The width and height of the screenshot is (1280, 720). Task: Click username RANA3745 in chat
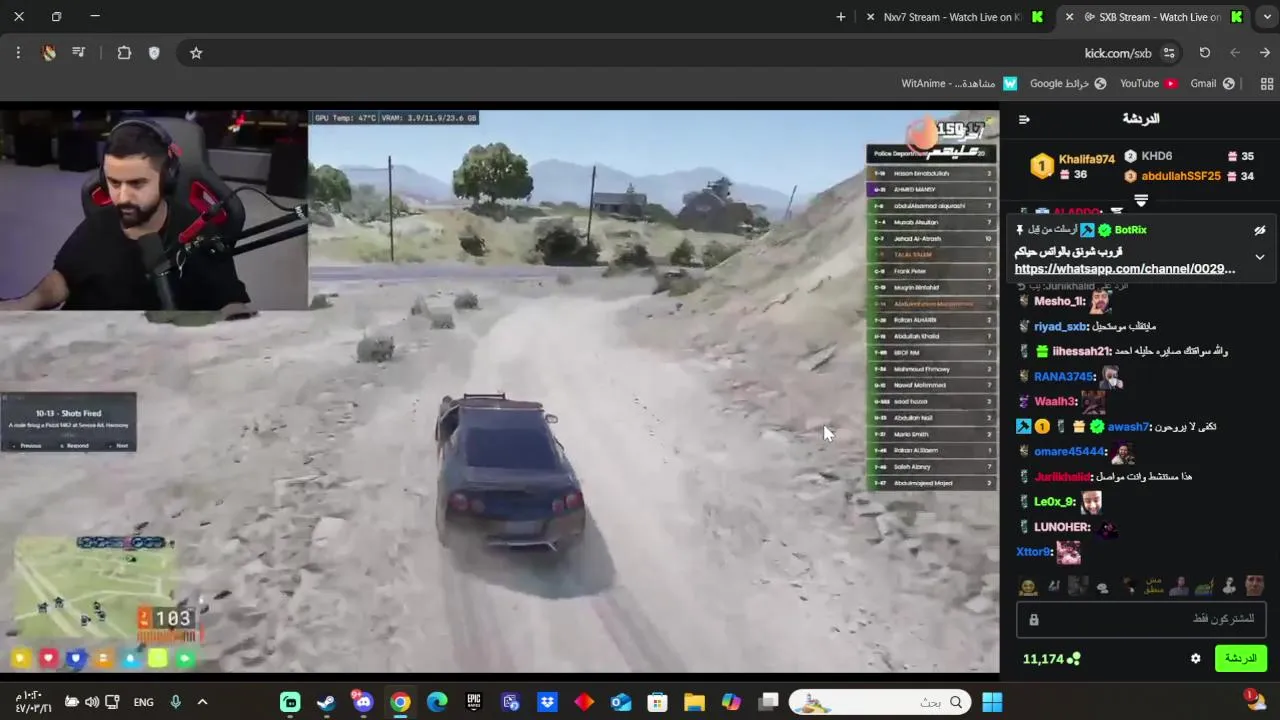(x=1065, y=377)
